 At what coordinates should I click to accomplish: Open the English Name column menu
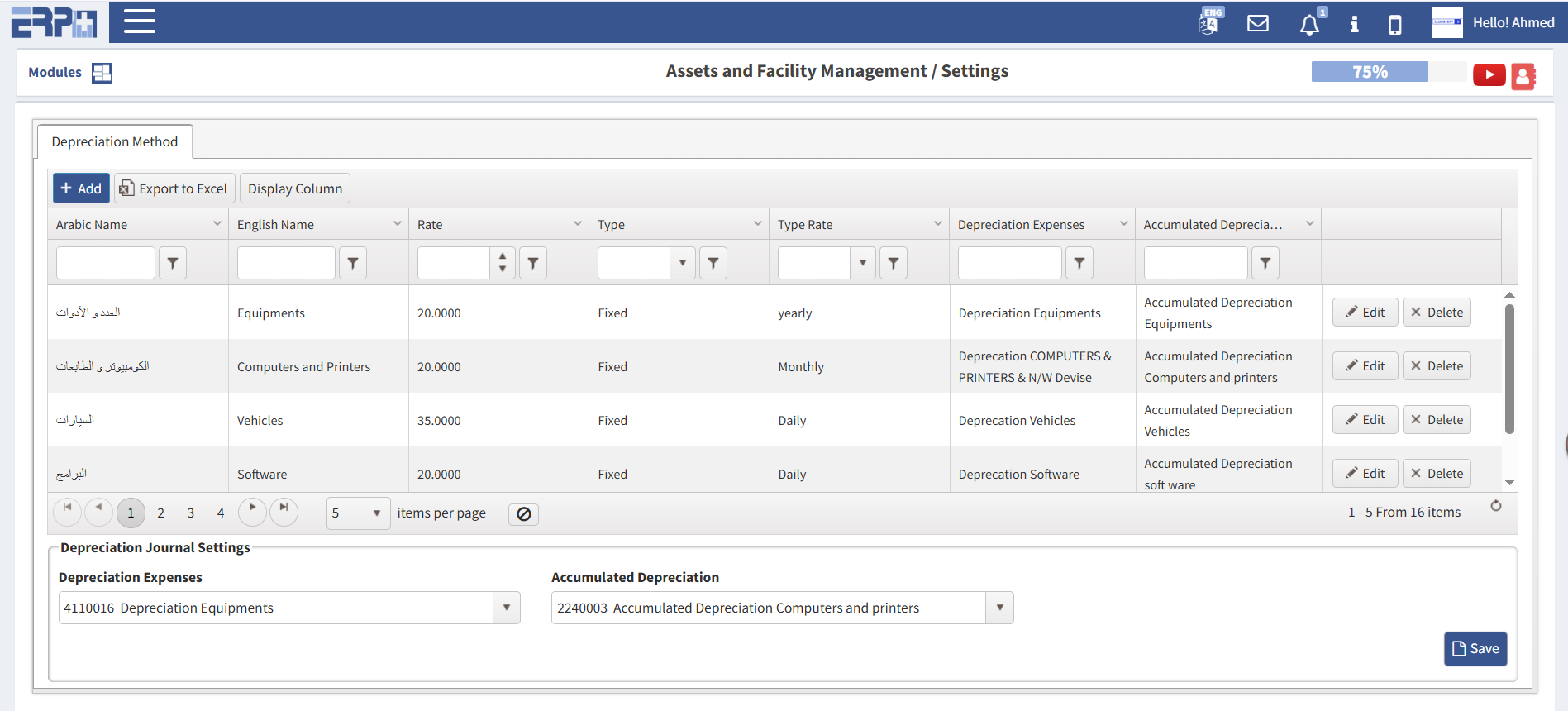397,224
